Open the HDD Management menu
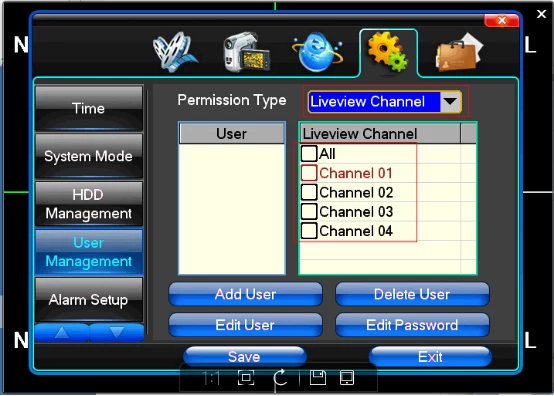This screenshot has height=396, width=554. point(89,204)
